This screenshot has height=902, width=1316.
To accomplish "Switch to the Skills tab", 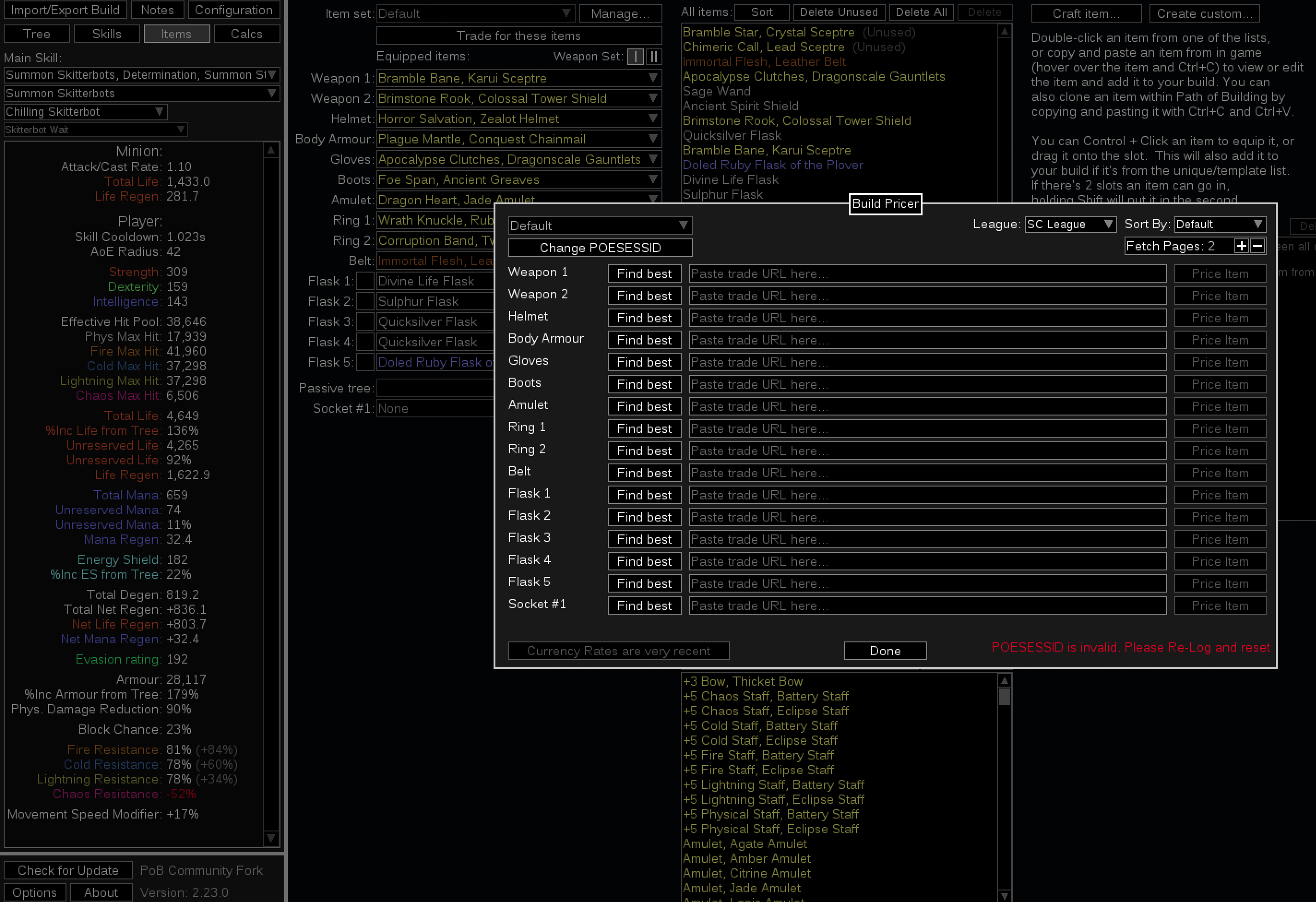I will pyautogui.click(x=107, y=34).
